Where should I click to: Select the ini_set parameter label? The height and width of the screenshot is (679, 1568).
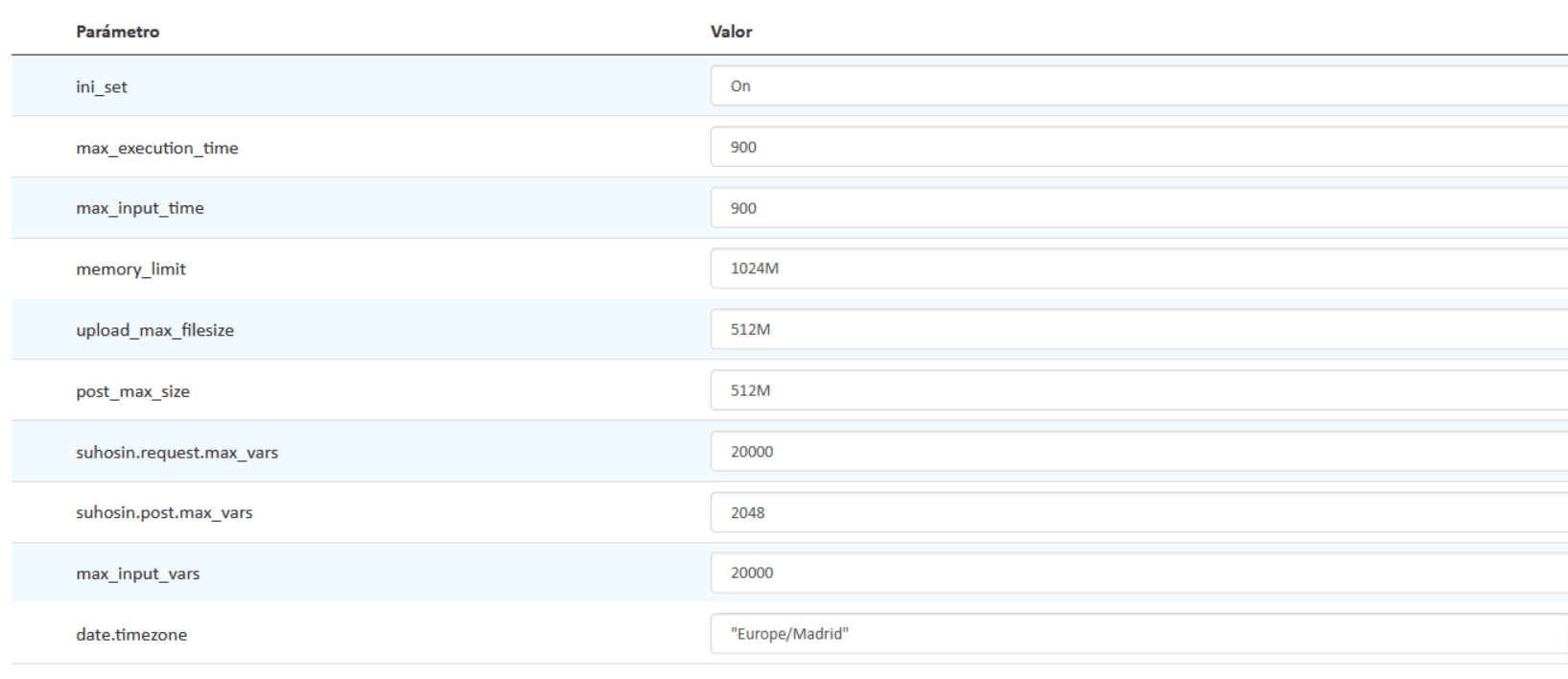point(102,87)
